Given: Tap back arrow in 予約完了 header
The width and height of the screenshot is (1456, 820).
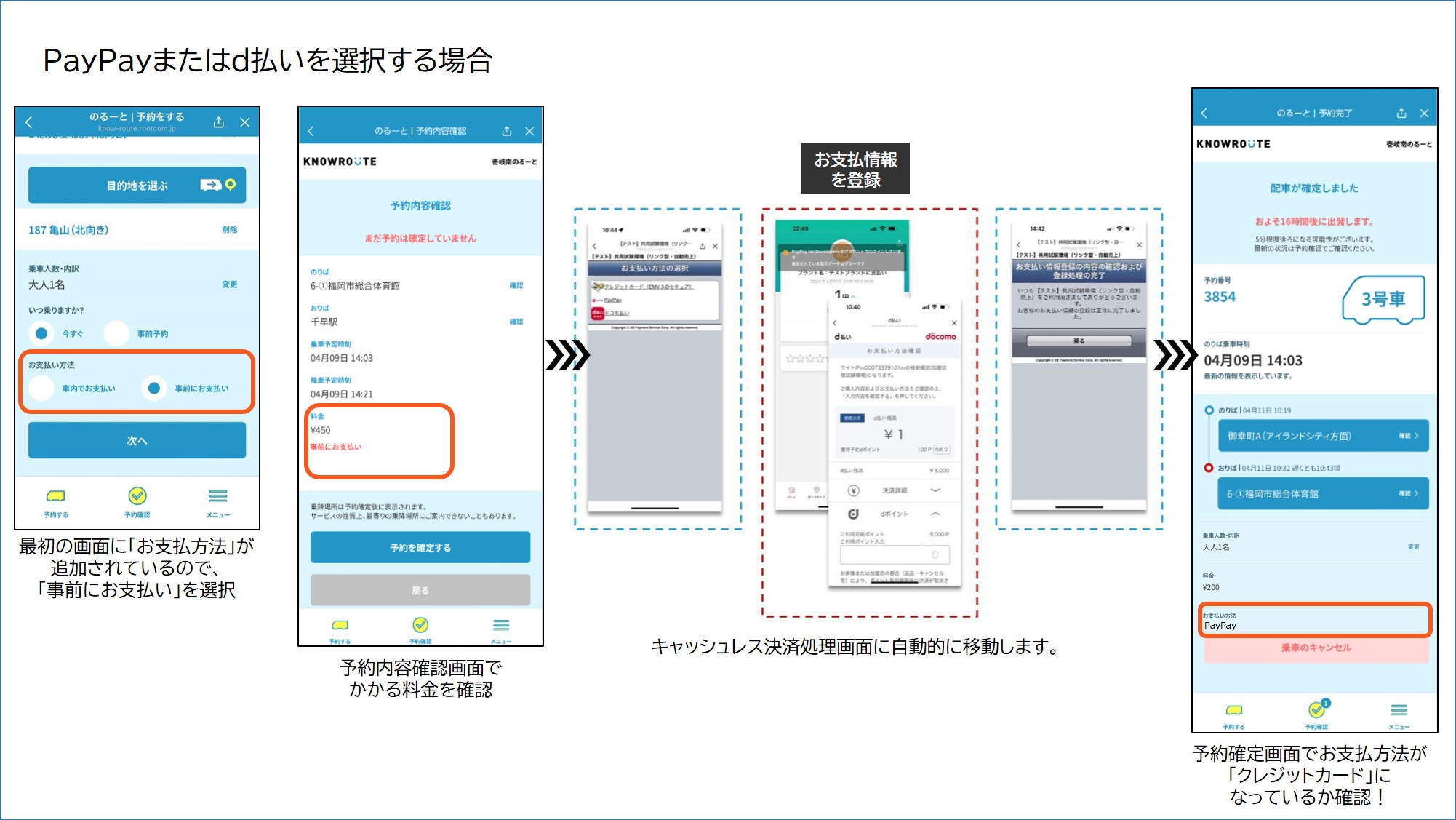Looking at the screenshot, I should 1204,113.
